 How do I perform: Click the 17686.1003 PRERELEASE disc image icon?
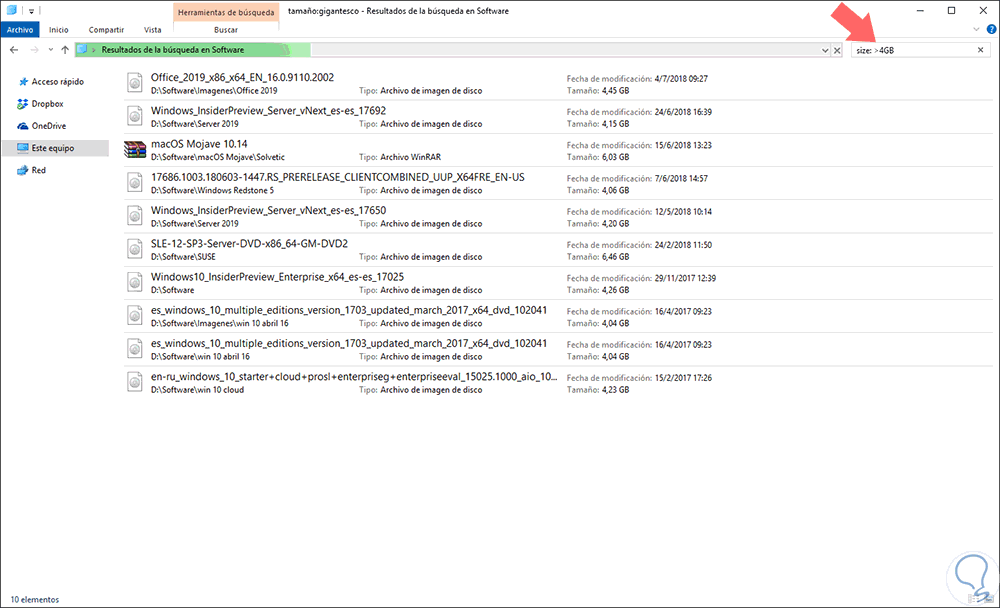pyautogui.click(x=135, y=183)
